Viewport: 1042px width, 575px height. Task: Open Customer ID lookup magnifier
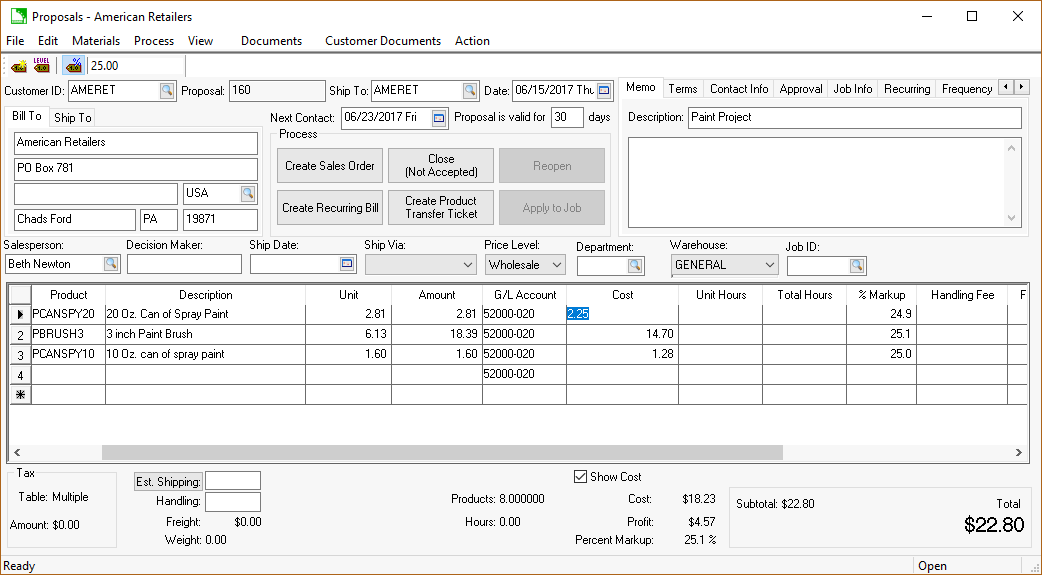point(166,90)
